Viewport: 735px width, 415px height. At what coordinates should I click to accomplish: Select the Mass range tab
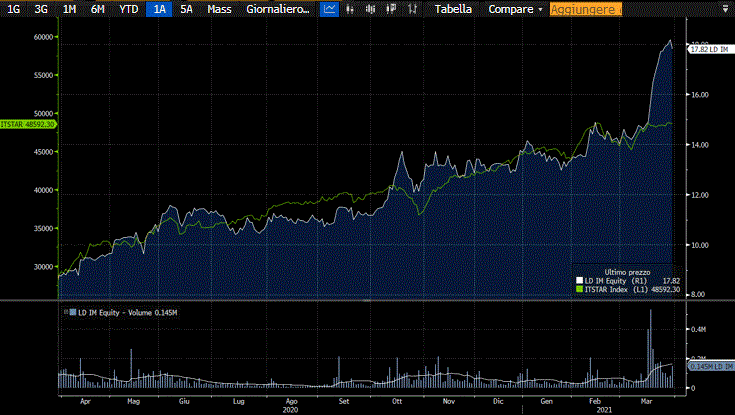(x=219, y=9)
